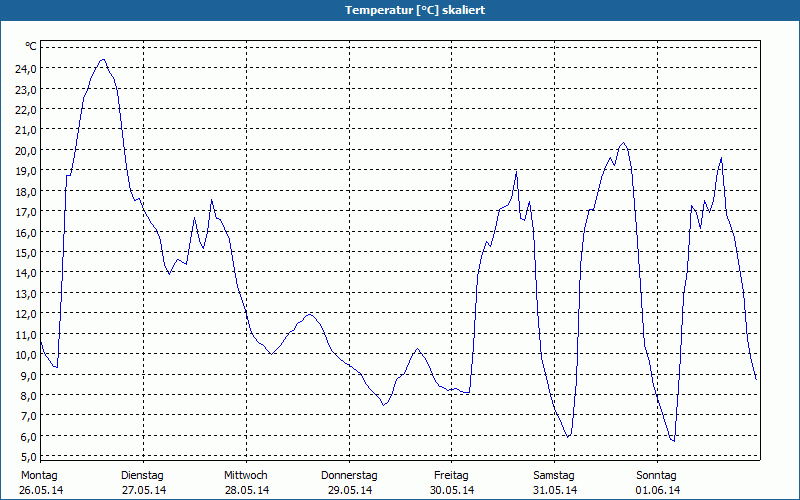
Task: Click the 22,0 y-axis value
Action: (26, 110)
